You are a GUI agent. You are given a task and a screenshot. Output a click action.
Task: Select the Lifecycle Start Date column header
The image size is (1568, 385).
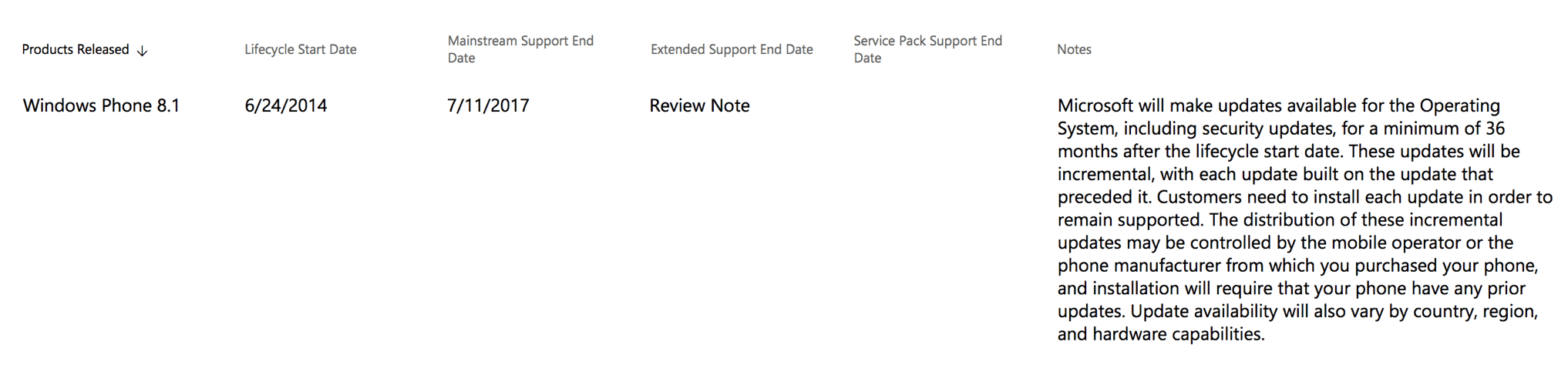[301, 49]
